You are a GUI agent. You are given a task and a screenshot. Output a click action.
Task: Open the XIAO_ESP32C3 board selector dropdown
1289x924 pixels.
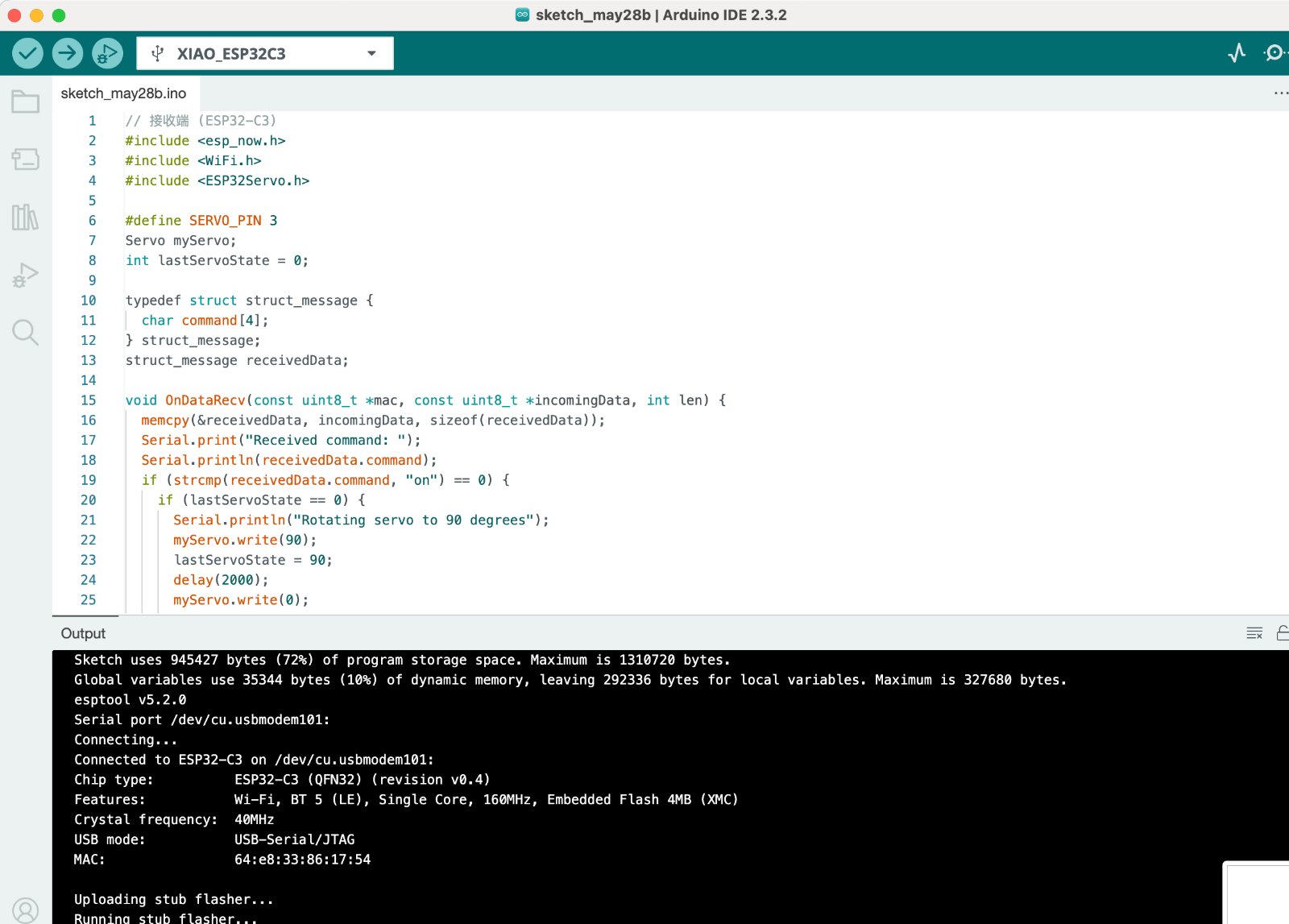(265, 53)
